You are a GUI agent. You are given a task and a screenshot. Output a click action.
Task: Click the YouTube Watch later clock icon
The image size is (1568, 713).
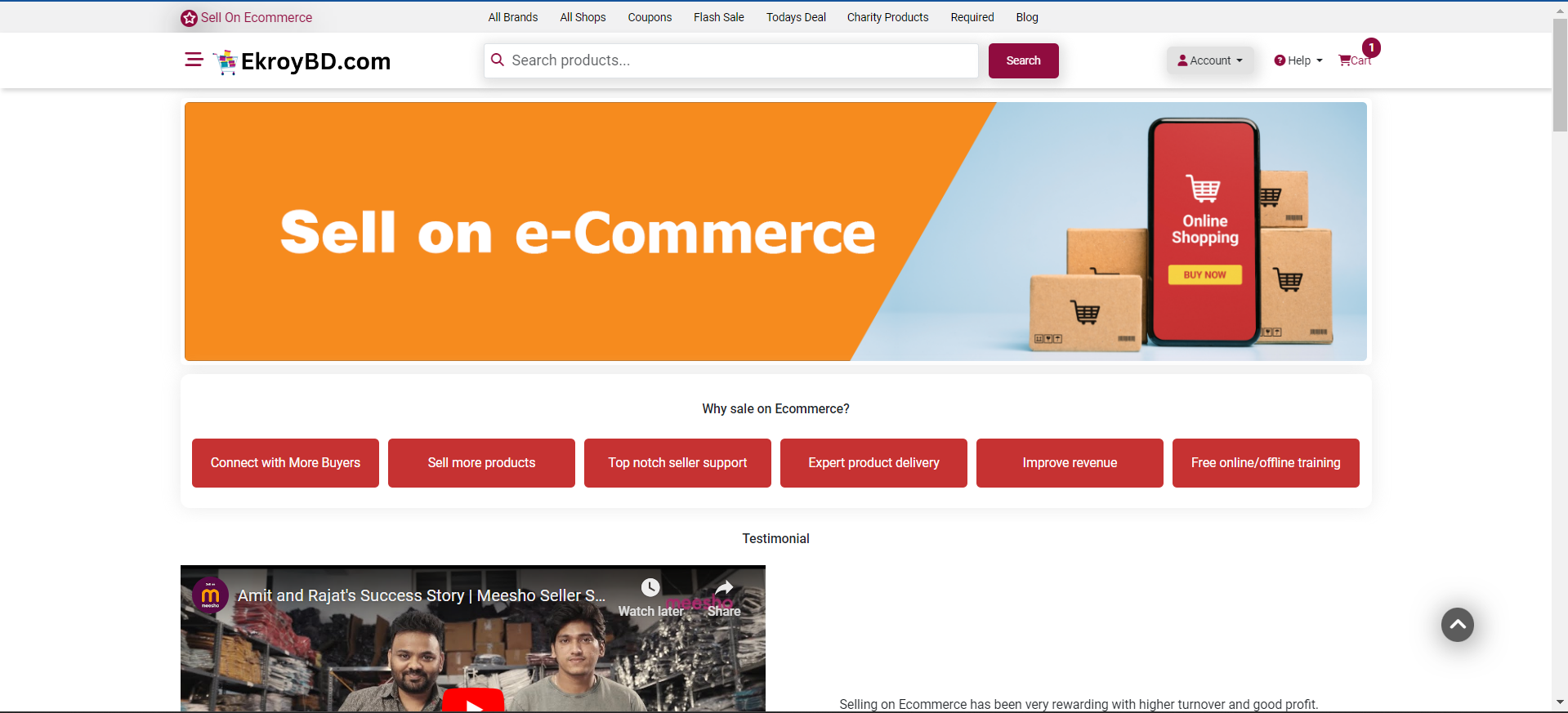point(650,587)
